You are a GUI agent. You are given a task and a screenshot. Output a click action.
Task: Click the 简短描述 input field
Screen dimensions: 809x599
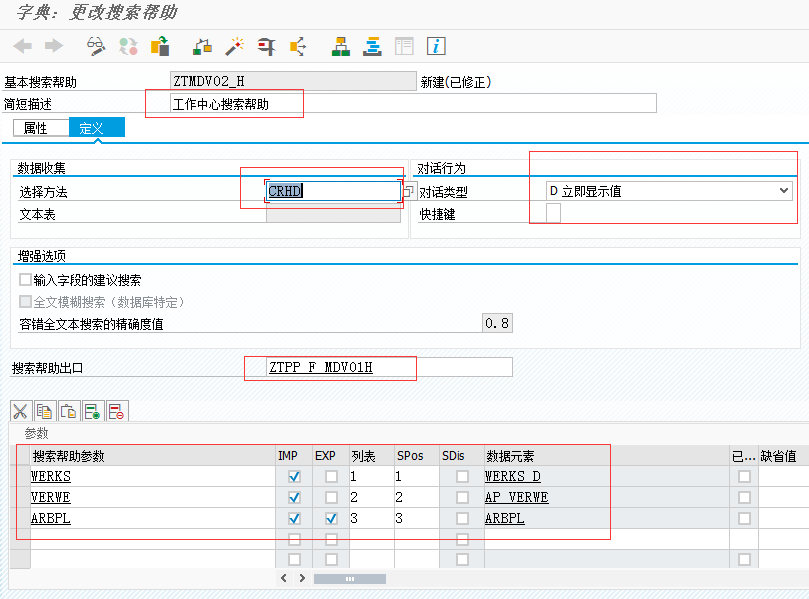[413, 104]
